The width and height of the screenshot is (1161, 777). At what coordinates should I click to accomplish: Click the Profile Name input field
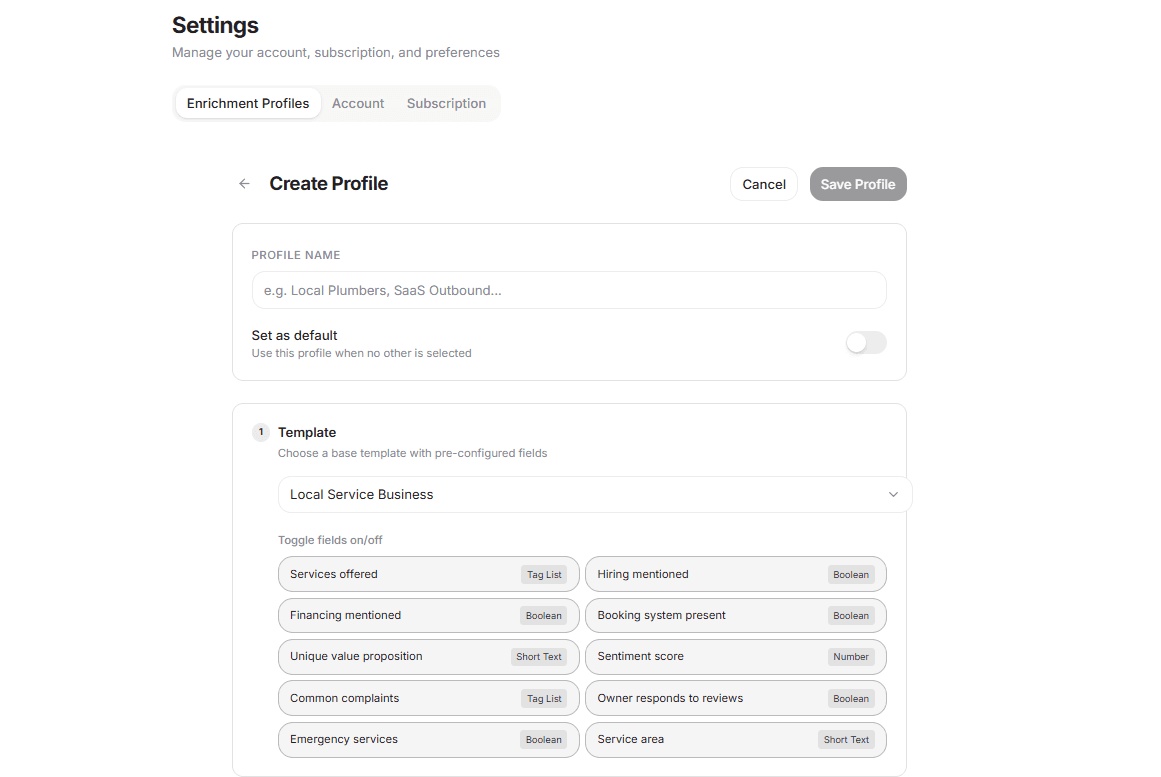[568, 290]
